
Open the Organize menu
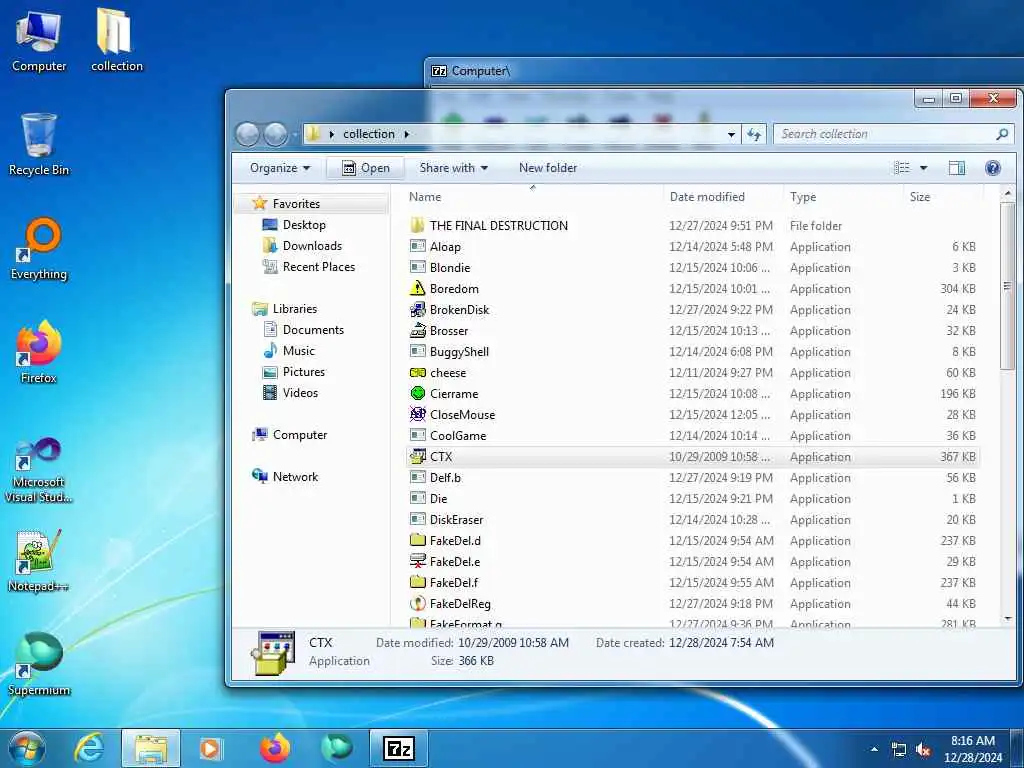click(x=280, y=168)
